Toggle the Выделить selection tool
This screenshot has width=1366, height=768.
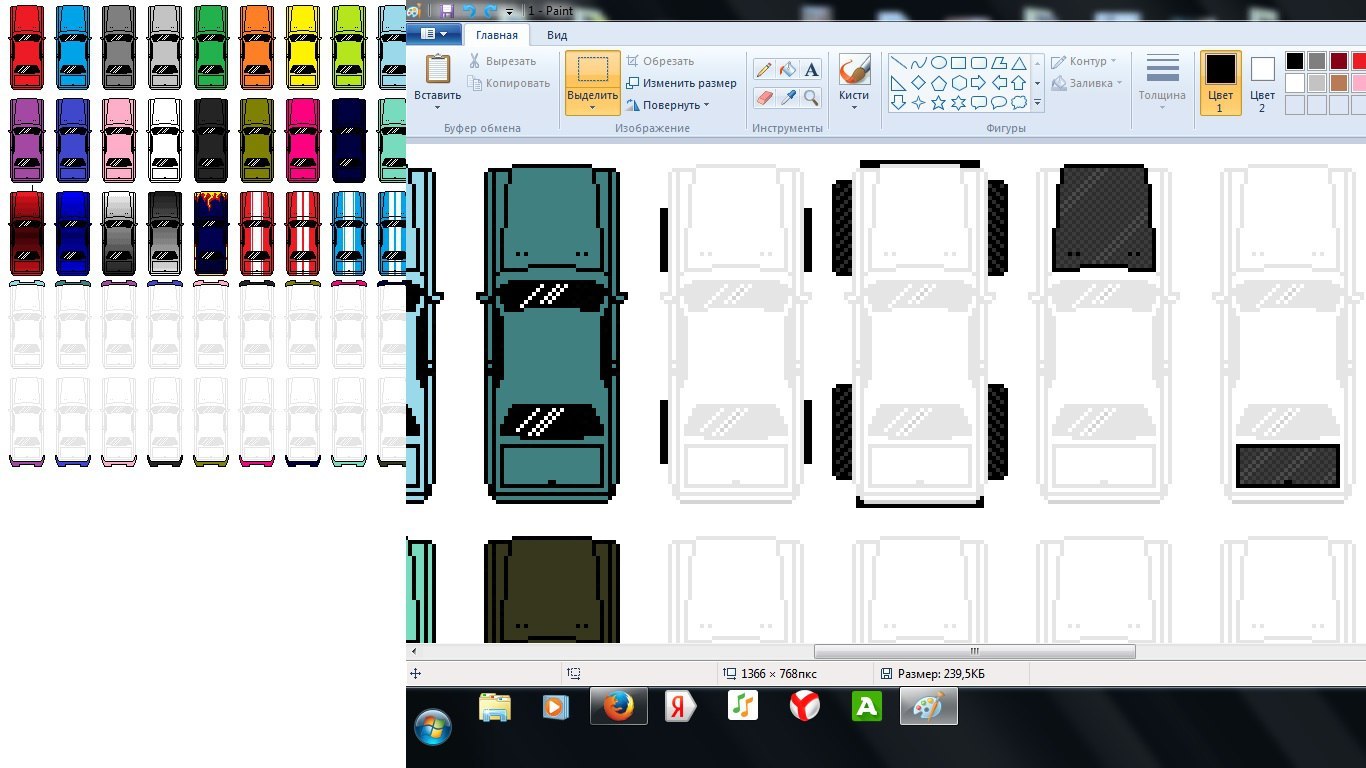tap(592, 69)
